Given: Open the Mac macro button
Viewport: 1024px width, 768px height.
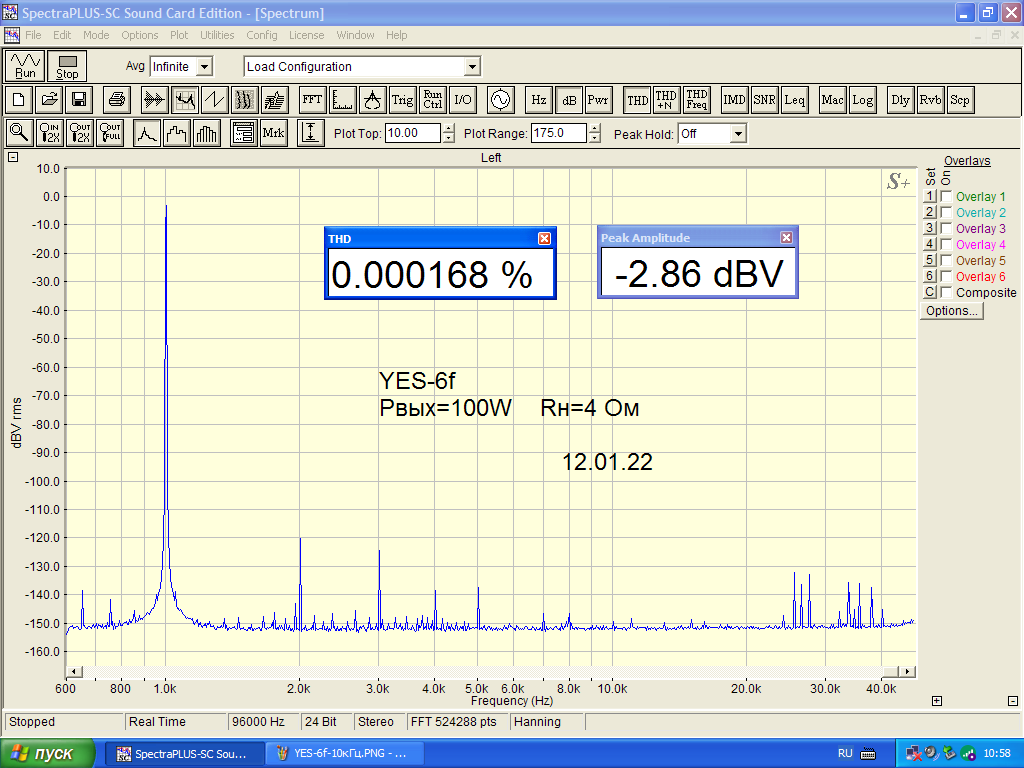Looking at the screenshot, I should pyautogui.click(x=832, y=100).
